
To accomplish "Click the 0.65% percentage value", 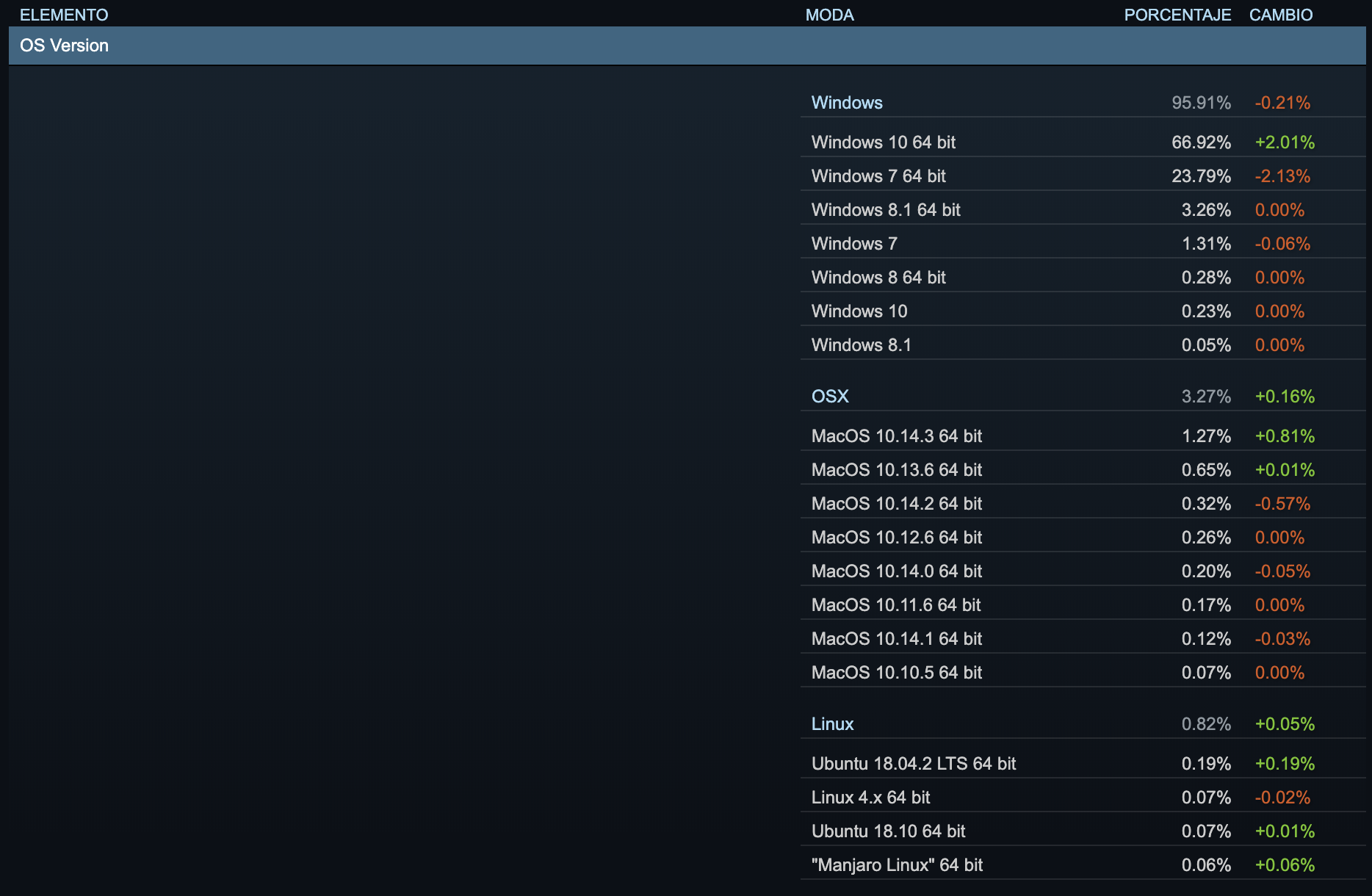I will tap(1206, 470).
